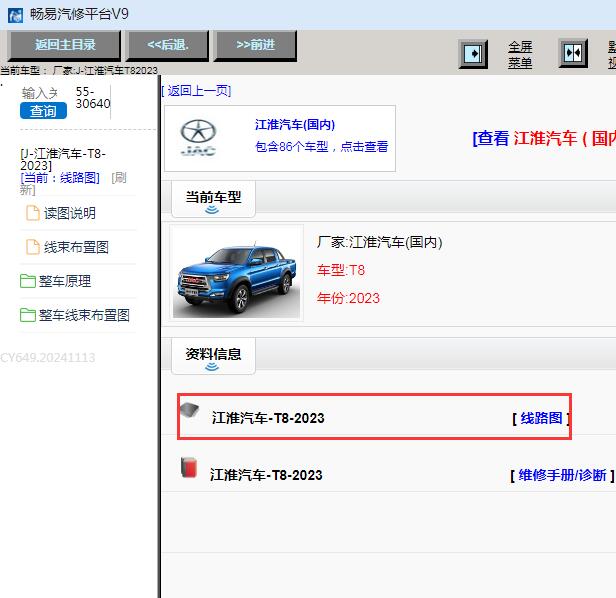Click the 当前车型 status line
Image resolution: width=616 pixels, height=598 pixels.
pyautogui.click(x=79, y=70)
